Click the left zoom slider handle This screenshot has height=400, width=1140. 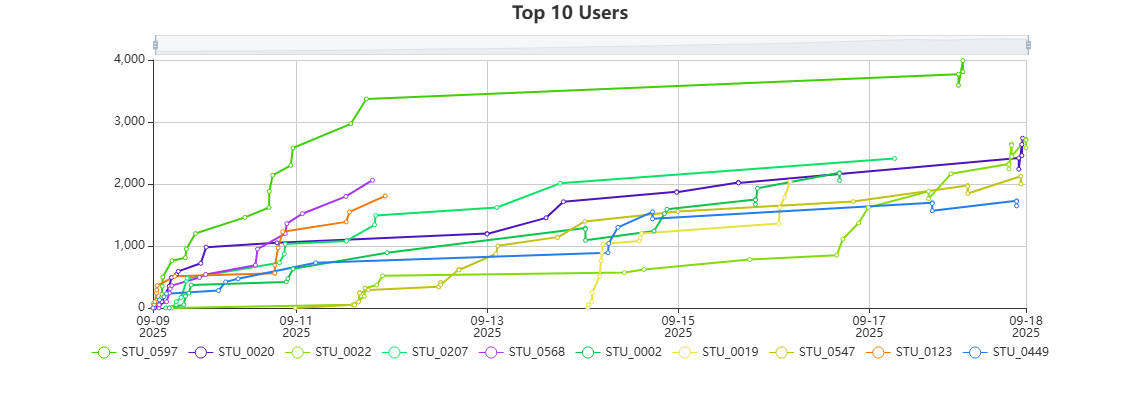(x=155, y=45)
